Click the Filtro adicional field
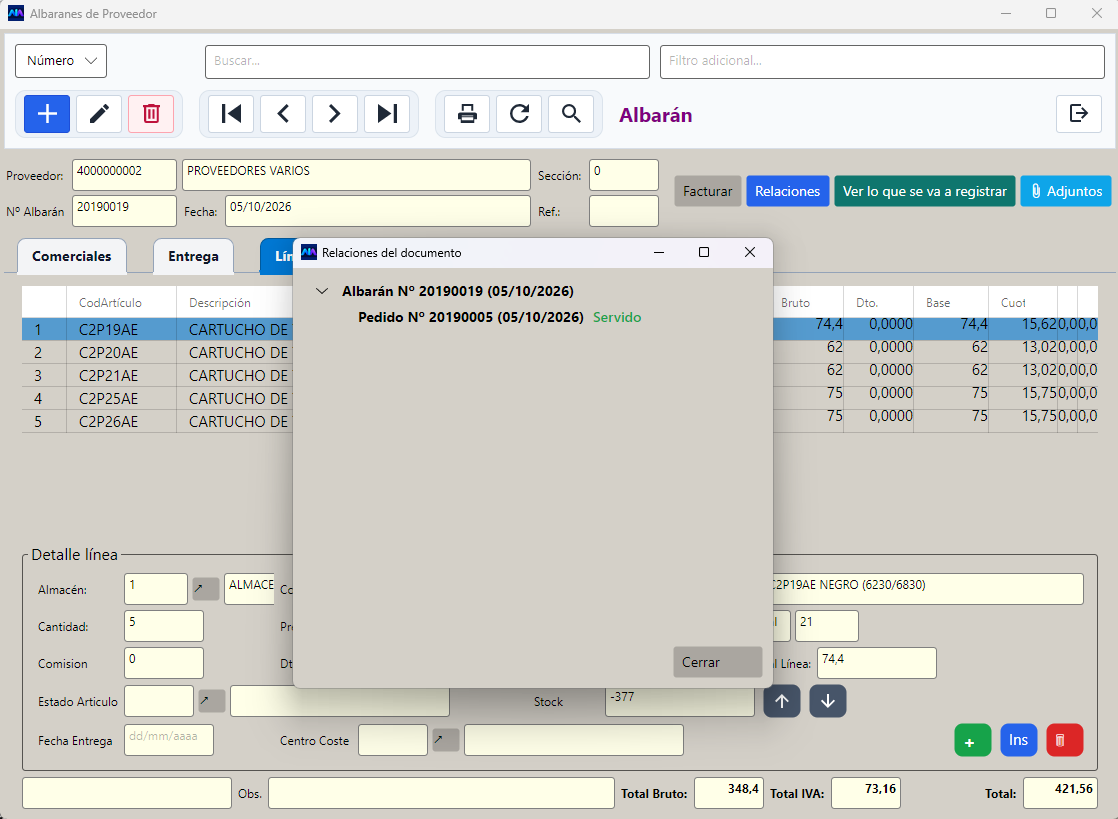Viewport: 1118px width, 819px height. click(882, 62)
